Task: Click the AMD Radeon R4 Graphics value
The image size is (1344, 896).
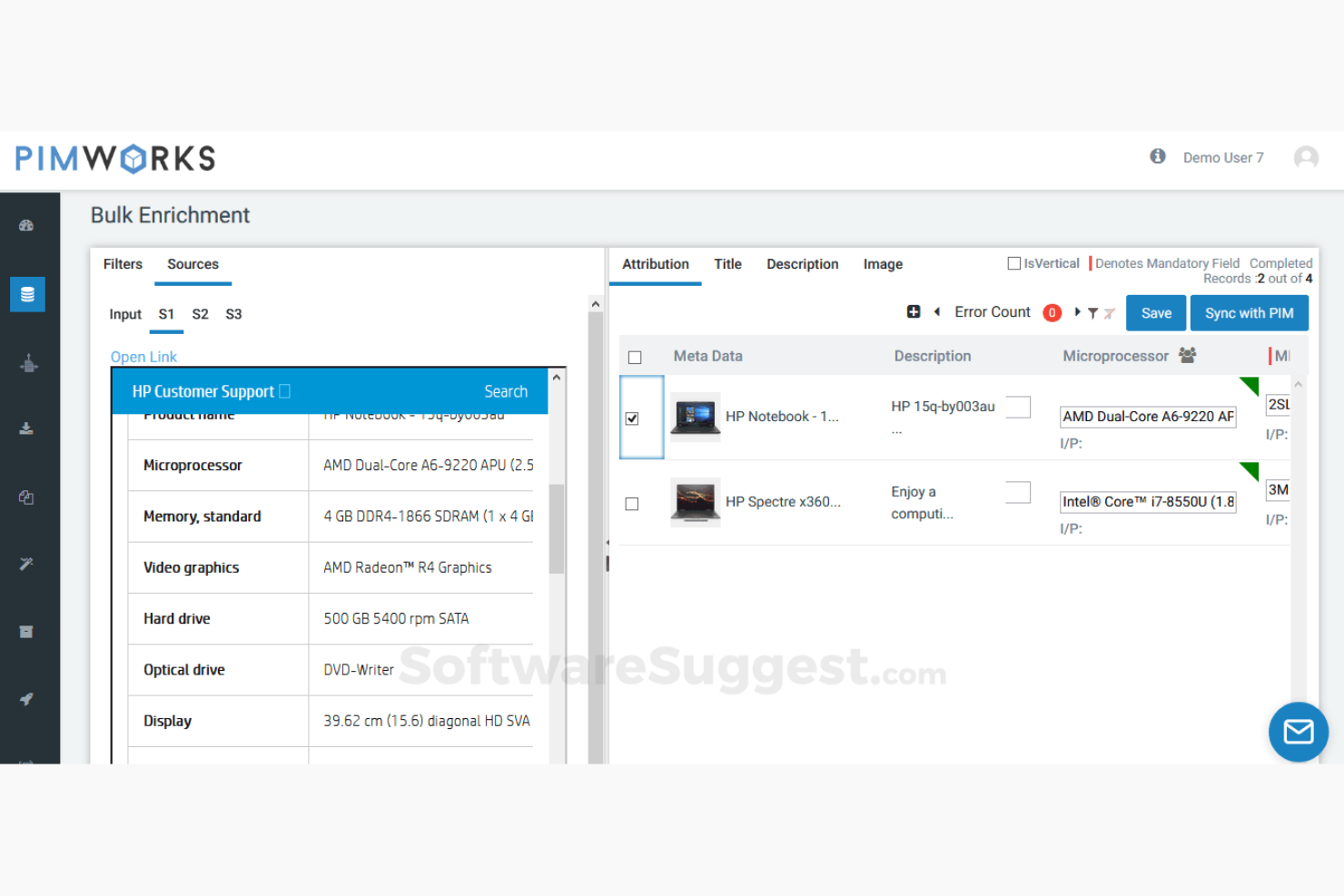Action: coord(408,567)
